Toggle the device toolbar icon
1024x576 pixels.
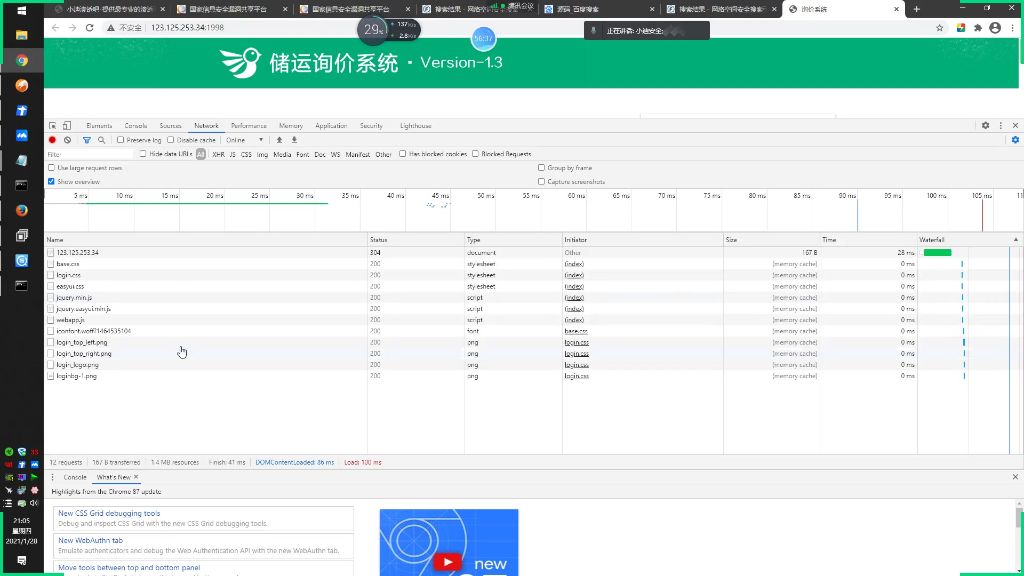tap(67, 125)
